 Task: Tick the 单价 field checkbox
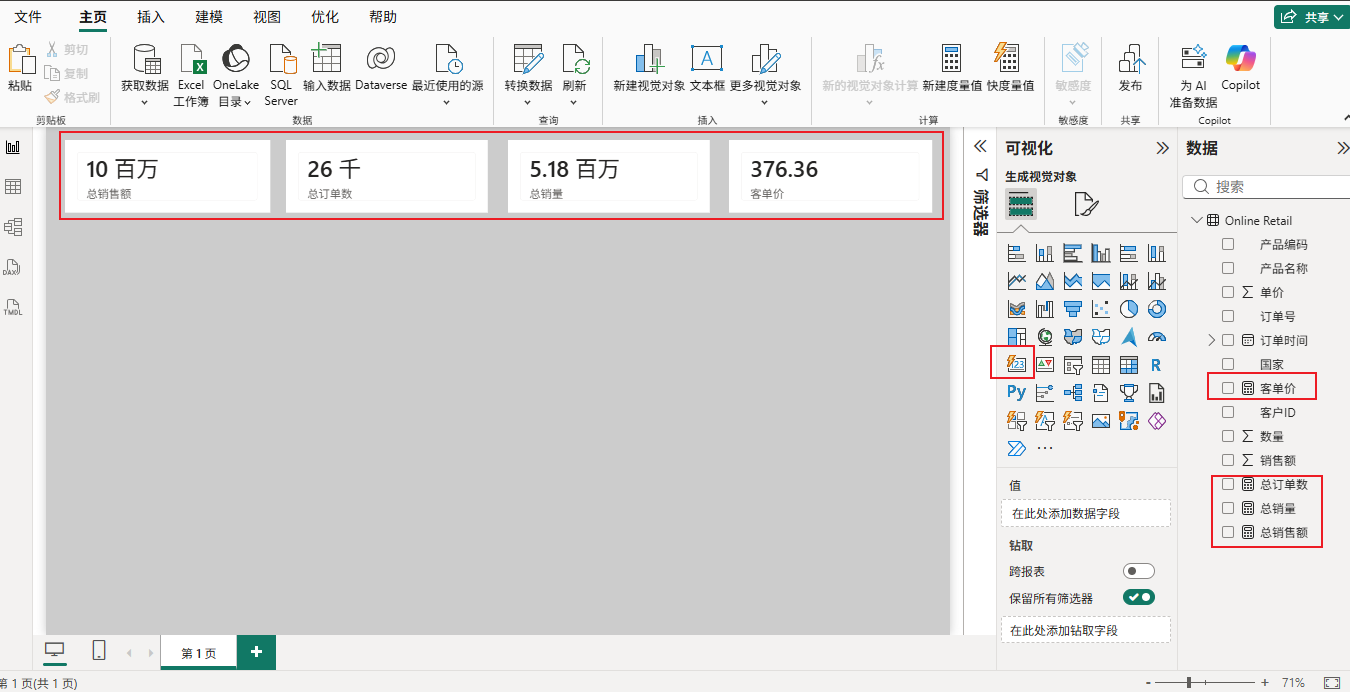(1228, 292)
